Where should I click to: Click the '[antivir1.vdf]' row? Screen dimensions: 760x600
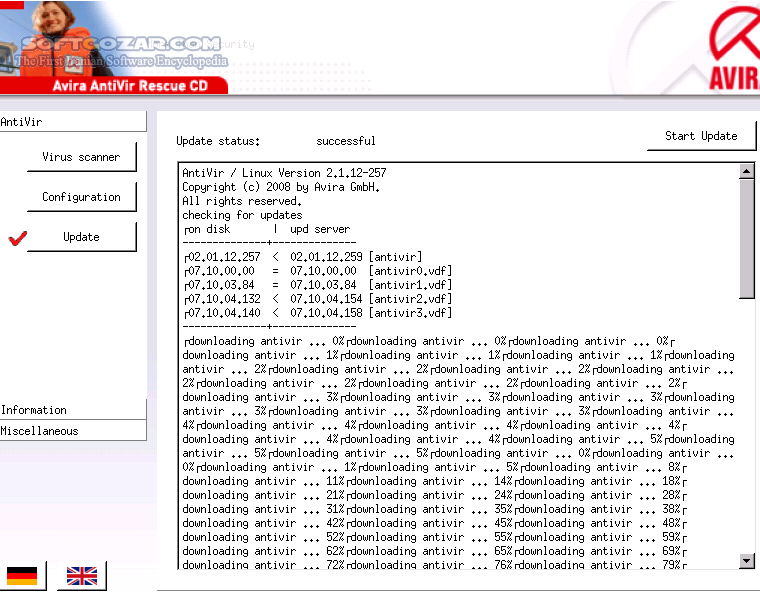pos(318,285)
